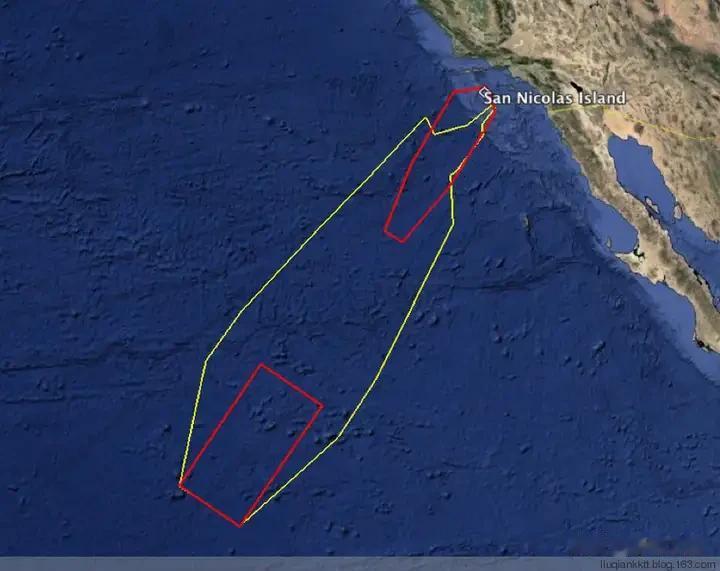Click the gray status bar along the bottom

pyautogui.click(x=360, y=564)
